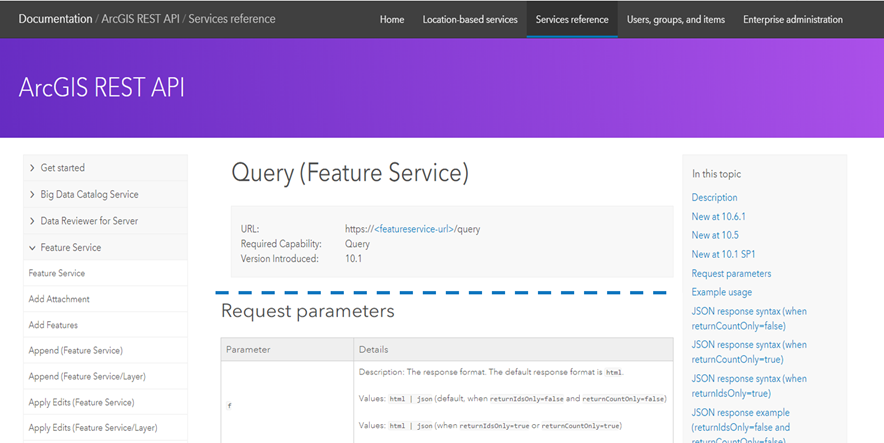Jump to Request parameters topic link

click(x=731, y=273)
